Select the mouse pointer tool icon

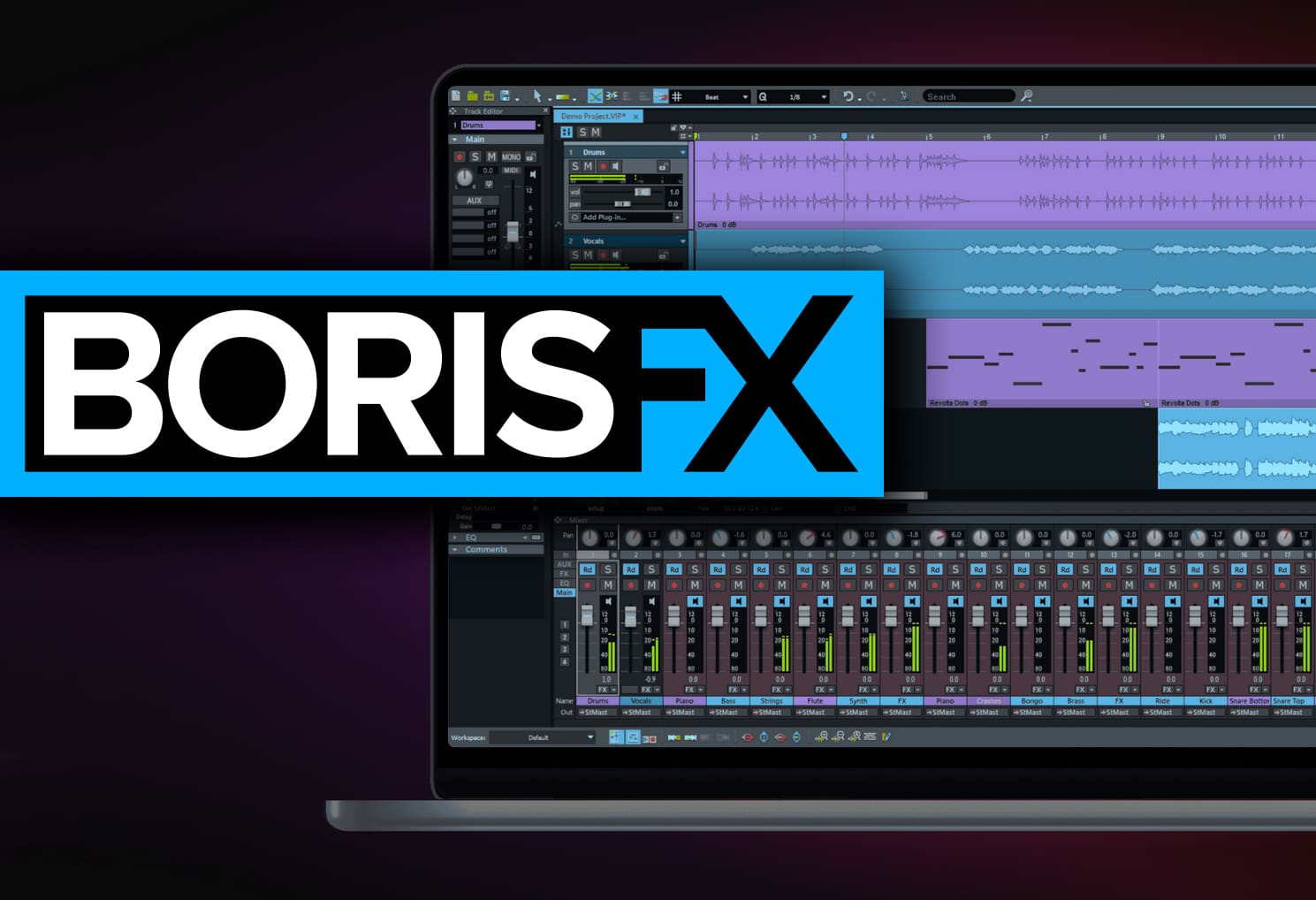(536, 96)
